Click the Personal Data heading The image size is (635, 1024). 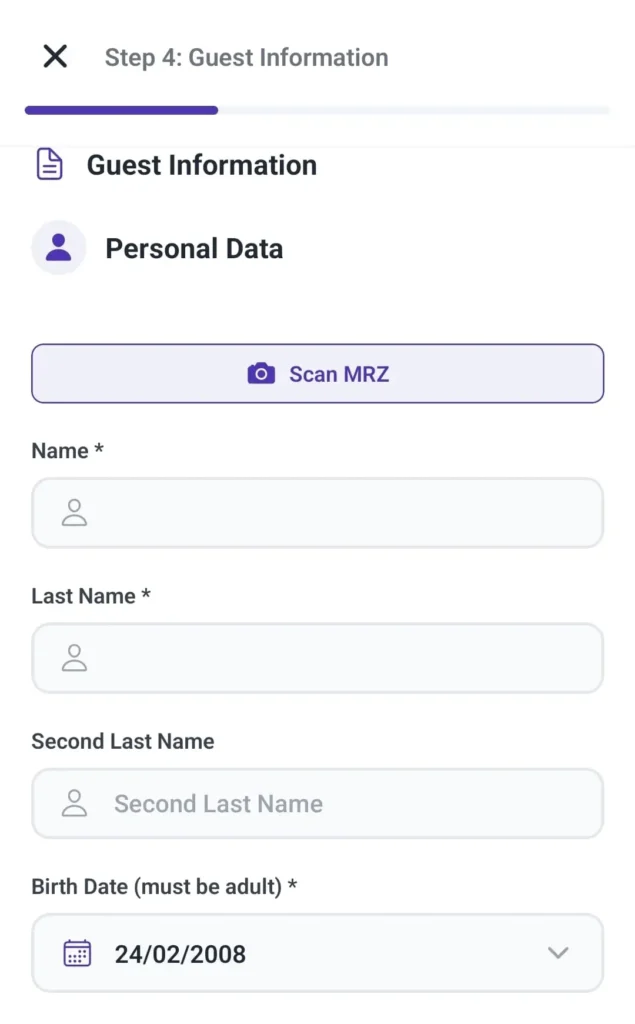(x=194, y=247)
